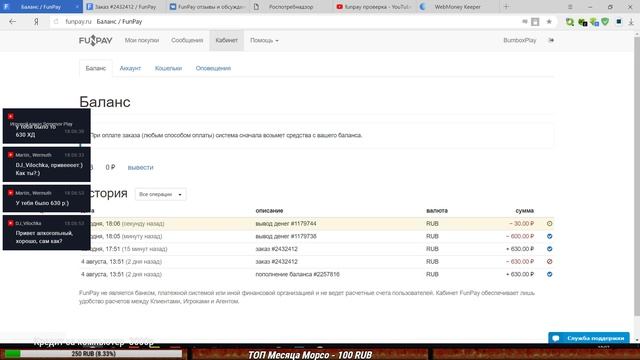Open Мои покупки in the top navigation
Image resolution: width=640 pixels, height=360 pixels.
tap(142, 40)
